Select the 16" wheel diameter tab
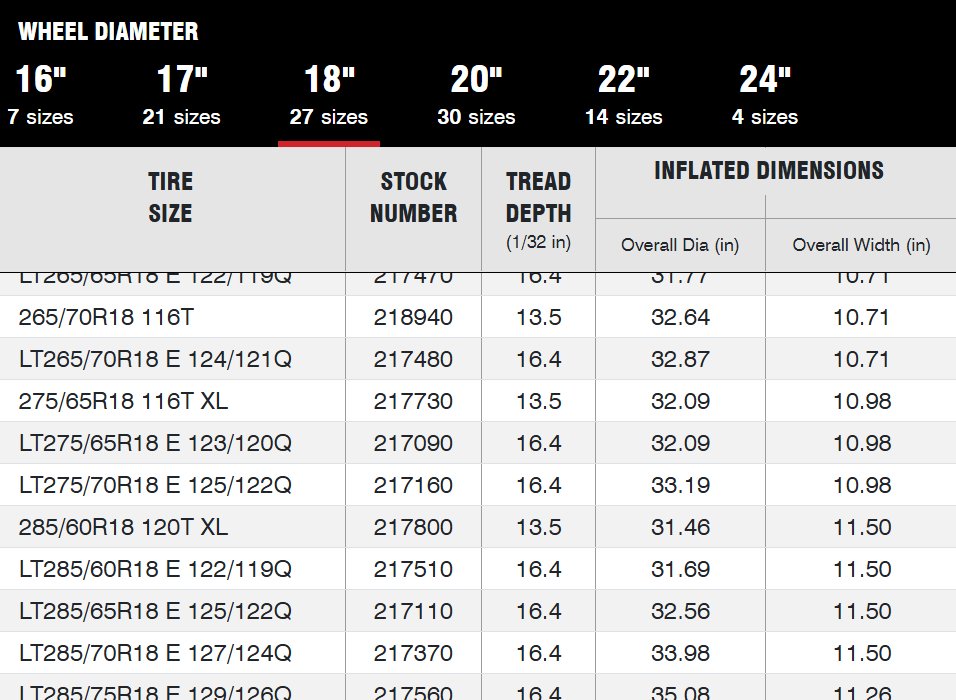 tap(40, 95)
